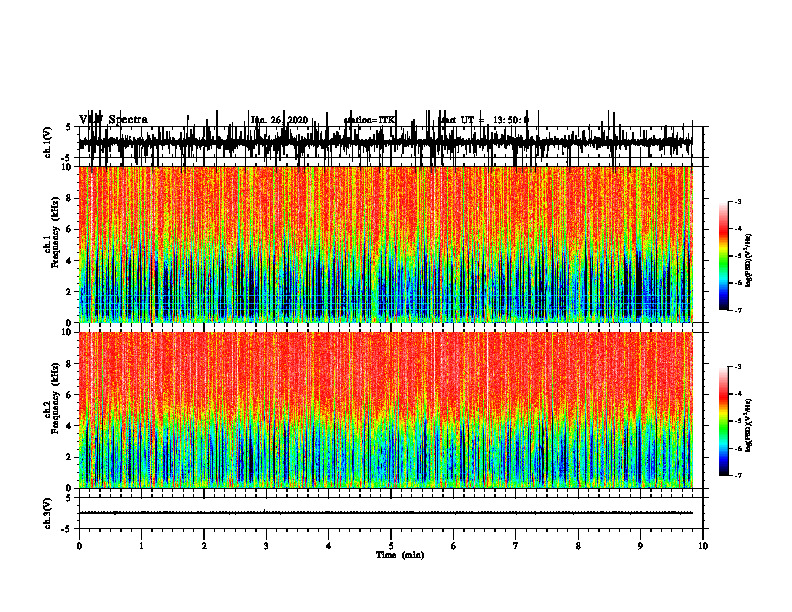The image size is (792, 612).
Task: Click the "6" tick on the time axis
Action: coord(453,546)
